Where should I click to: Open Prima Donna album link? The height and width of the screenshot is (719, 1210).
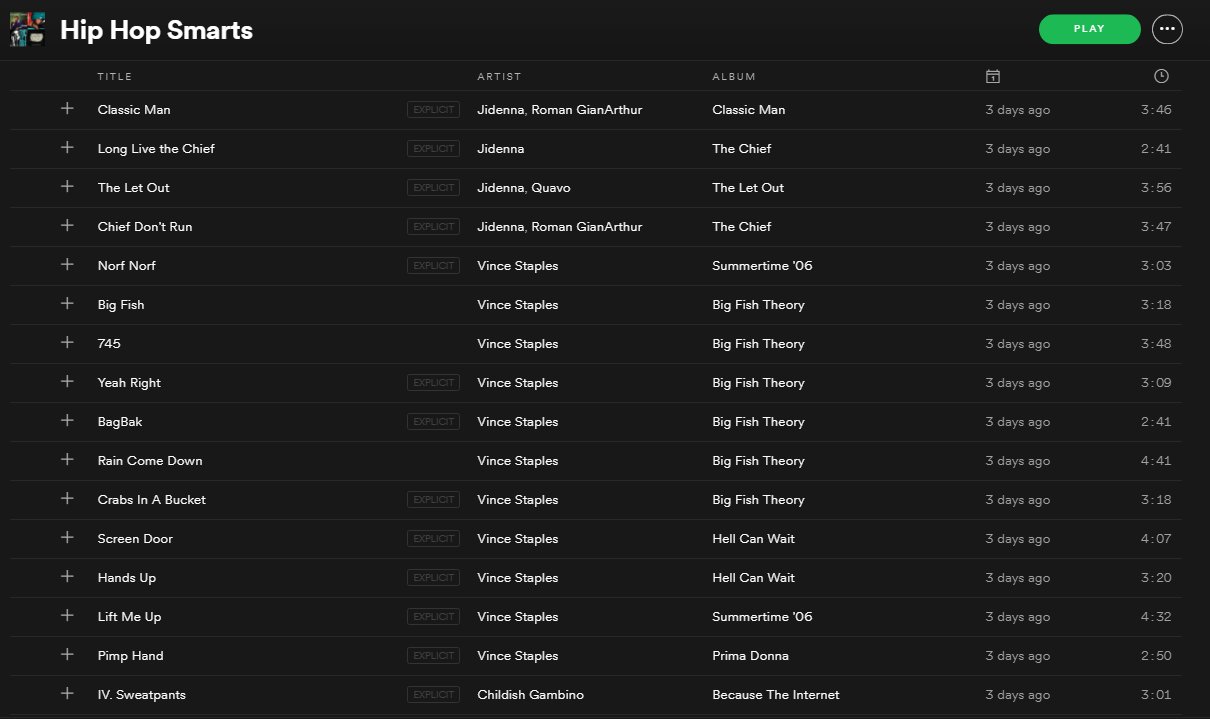(x=750, y=656)
